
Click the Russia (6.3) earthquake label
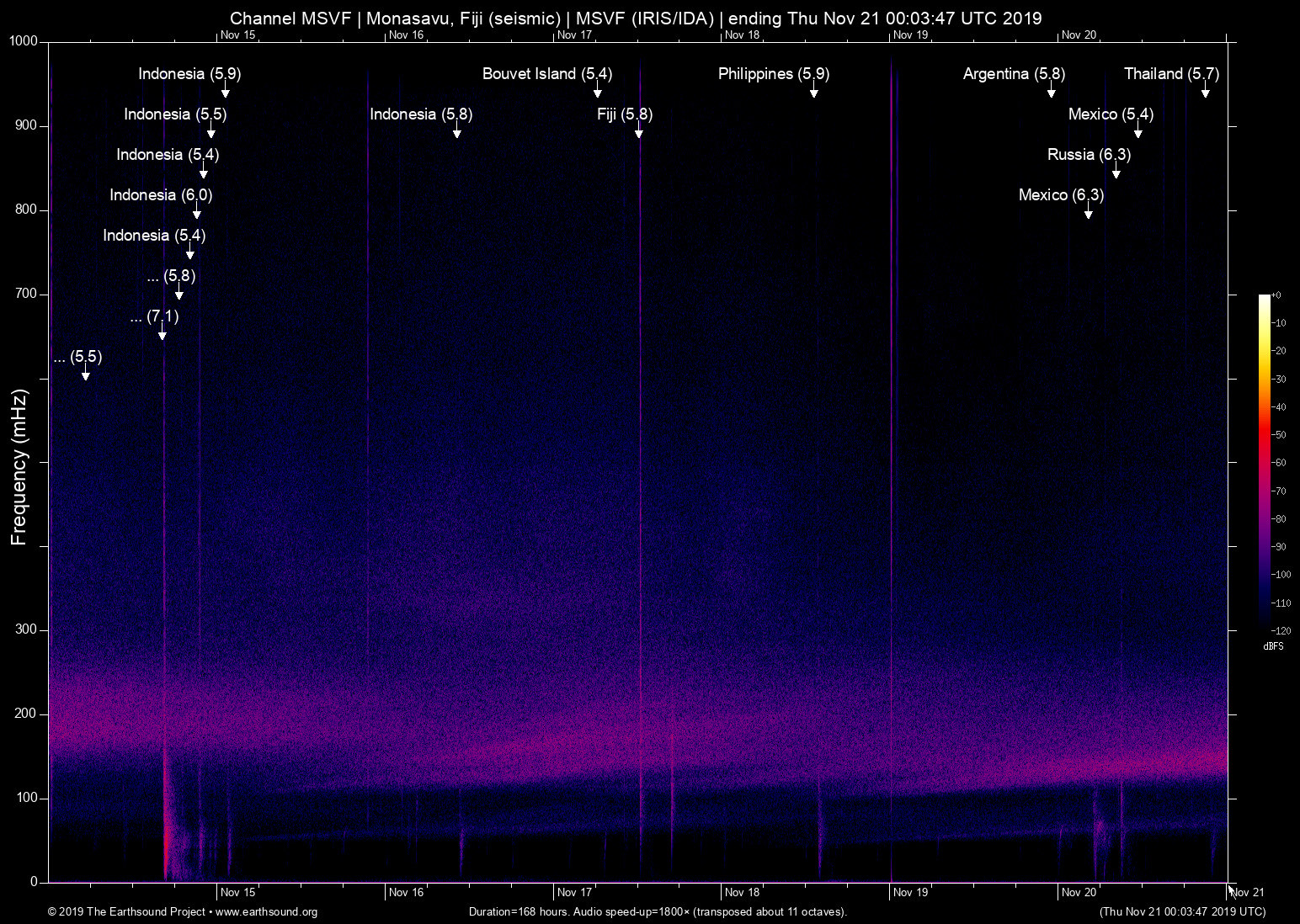(1090, 155)
